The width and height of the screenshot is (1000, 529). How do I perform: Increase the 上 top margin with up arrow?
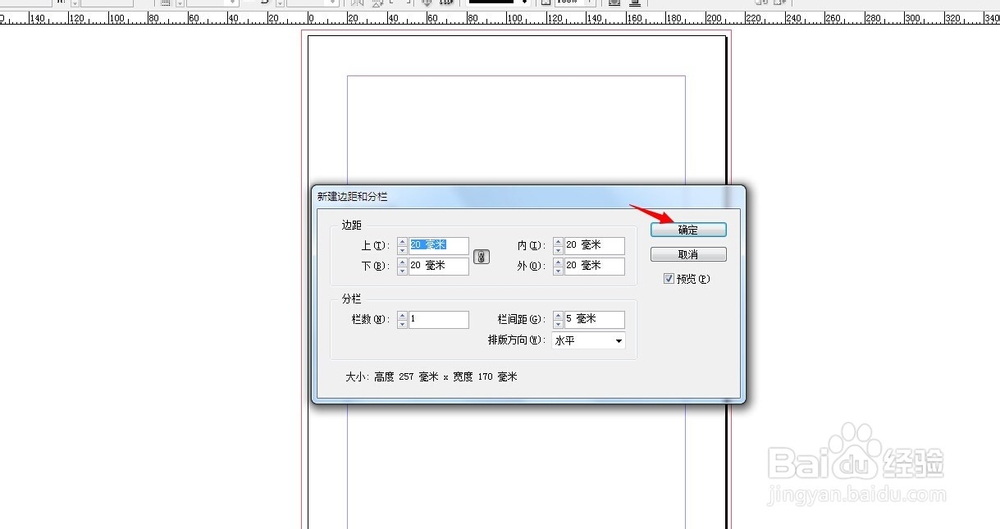(402, 242)
